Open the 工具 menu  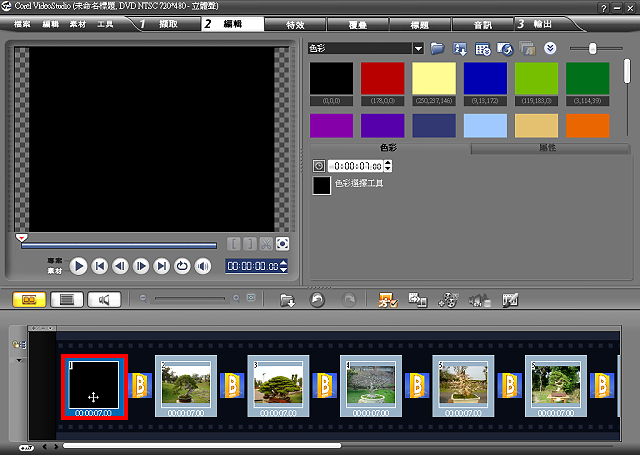[105, 24]
